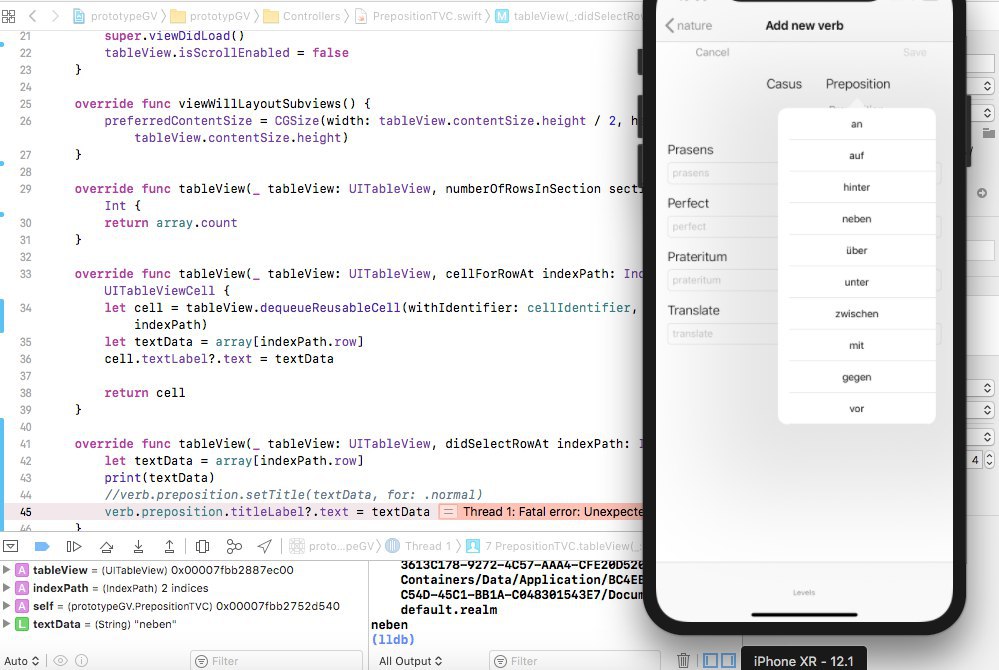
Task: Expand the indexPath variable
Action: (x=7, y=587)
